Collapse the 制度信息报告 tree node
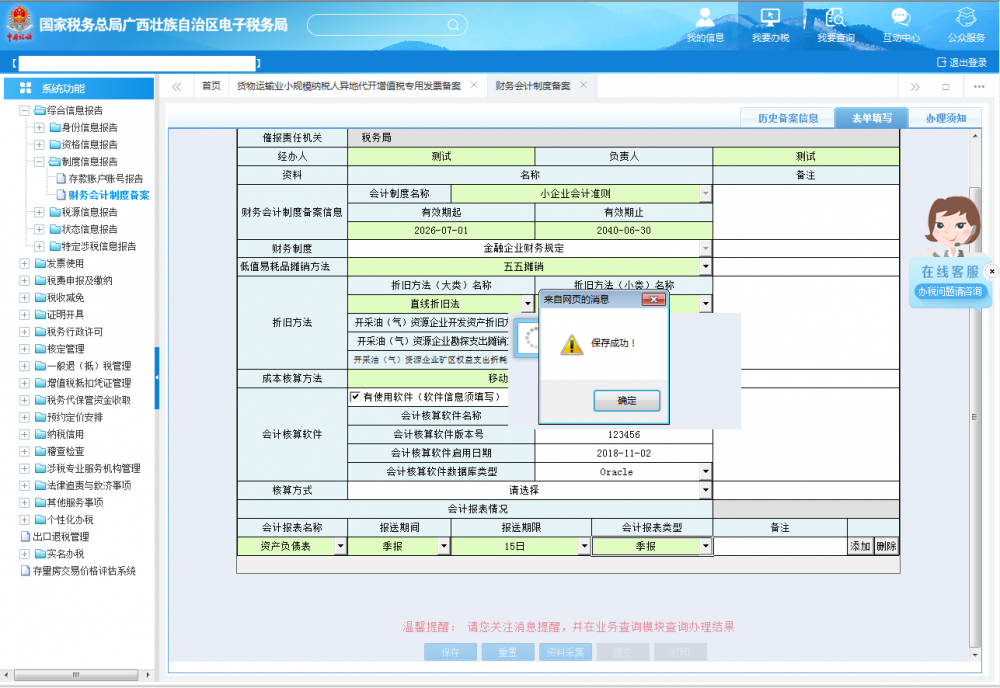This screenshot has height=688, width=1000. 39,161
